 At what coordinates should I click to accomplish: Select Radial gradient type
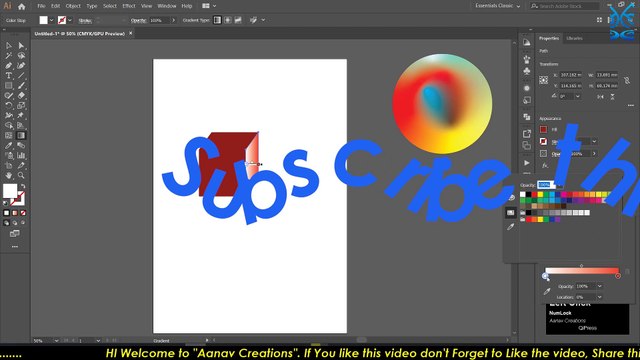[x=228, y=20]
